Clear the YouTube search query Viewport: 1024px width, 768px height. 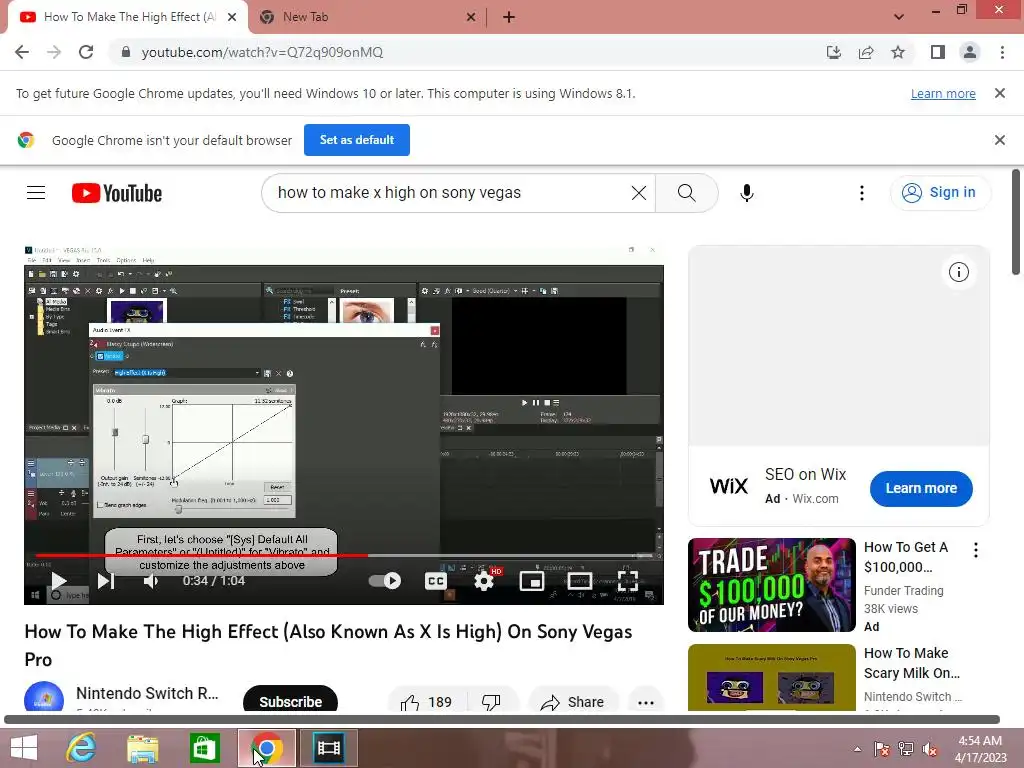(x=639, y=193)
